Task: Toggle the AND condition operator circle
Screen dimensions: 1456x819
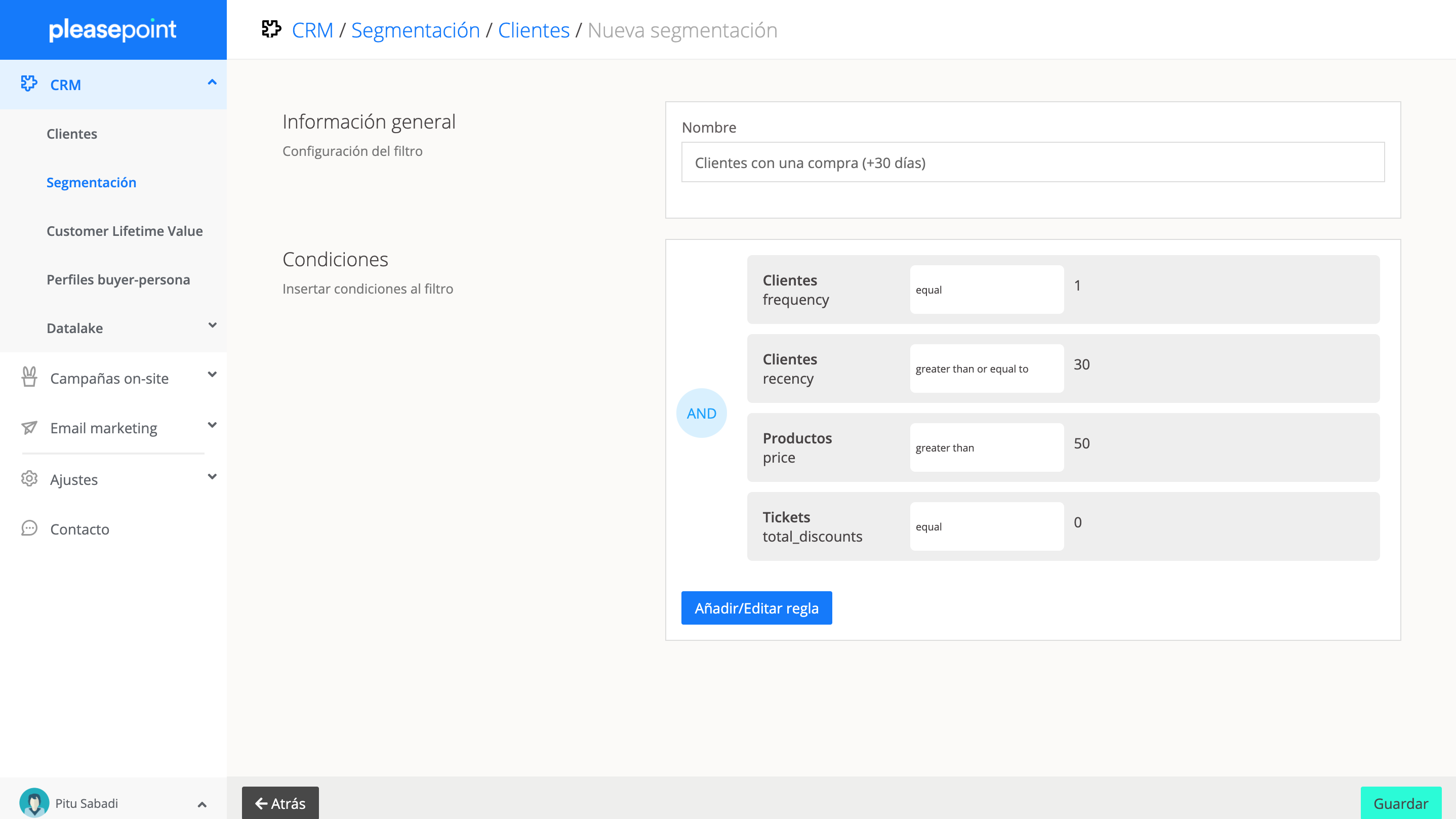Action: (701, 413)
